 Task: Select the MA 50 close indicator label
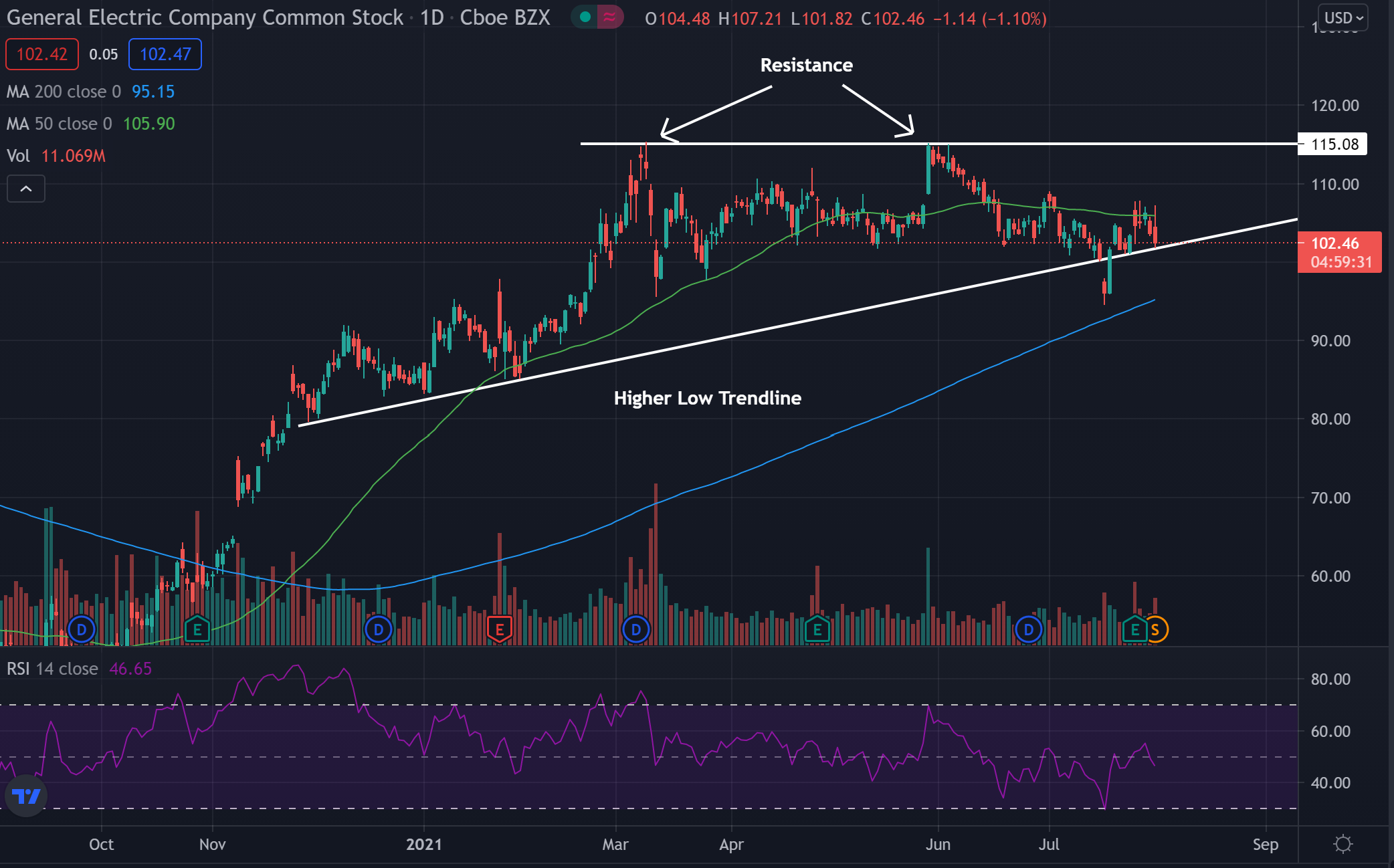[x=60, y=124]
